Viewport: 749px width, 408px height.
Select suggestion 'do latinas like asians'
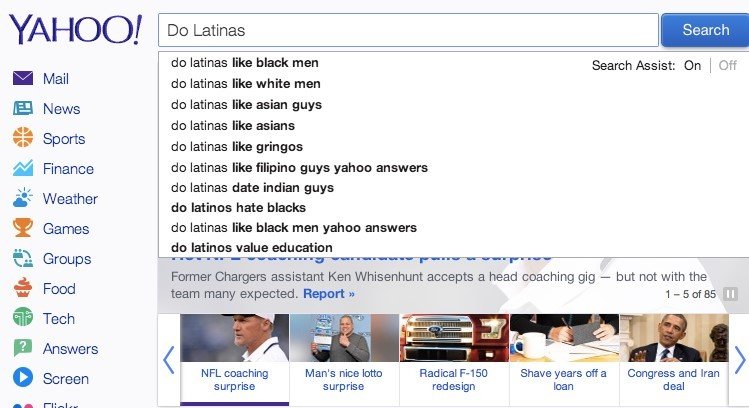[233, 126]
